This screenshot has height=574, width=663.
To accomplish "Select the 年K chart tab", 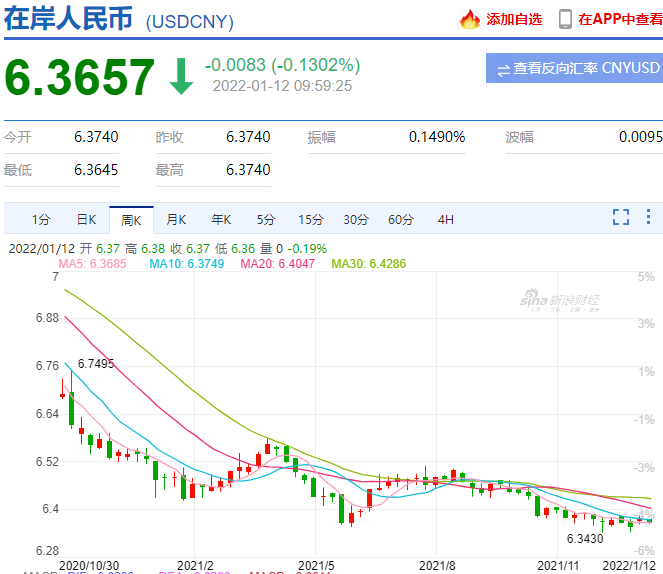I will click(x=221, y=220).
